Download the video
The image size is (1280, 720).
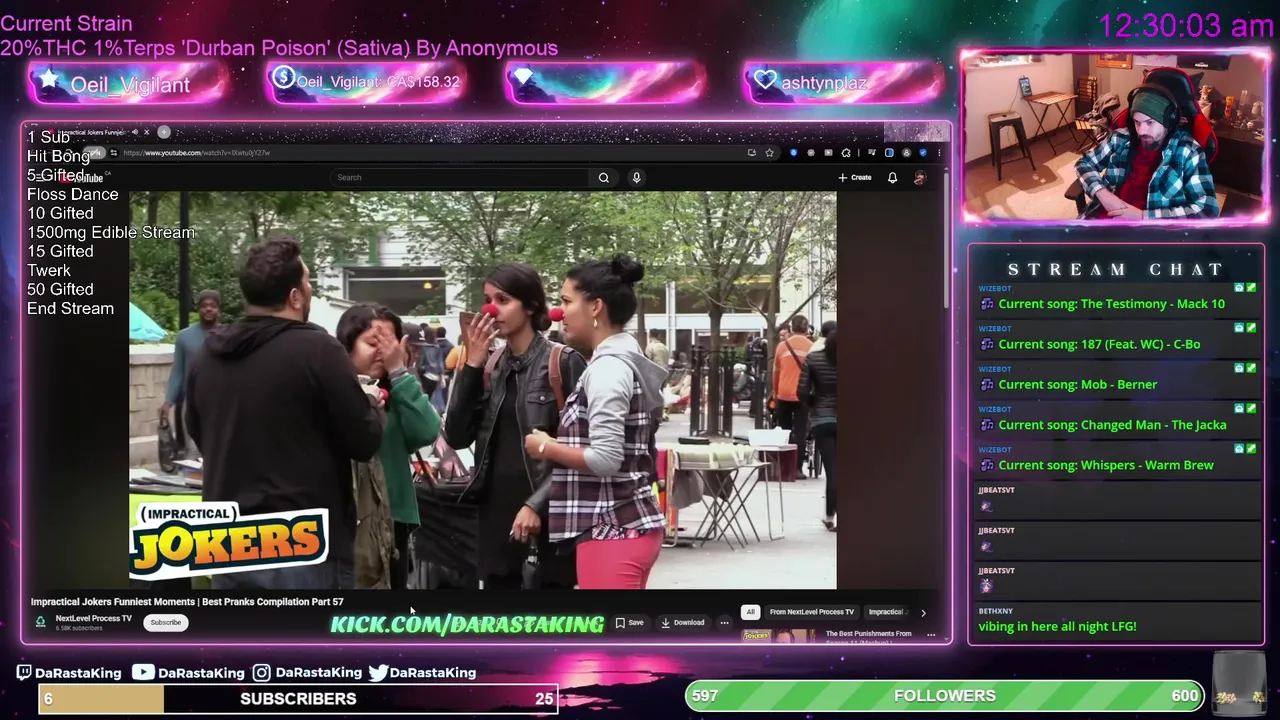[683, 622]
